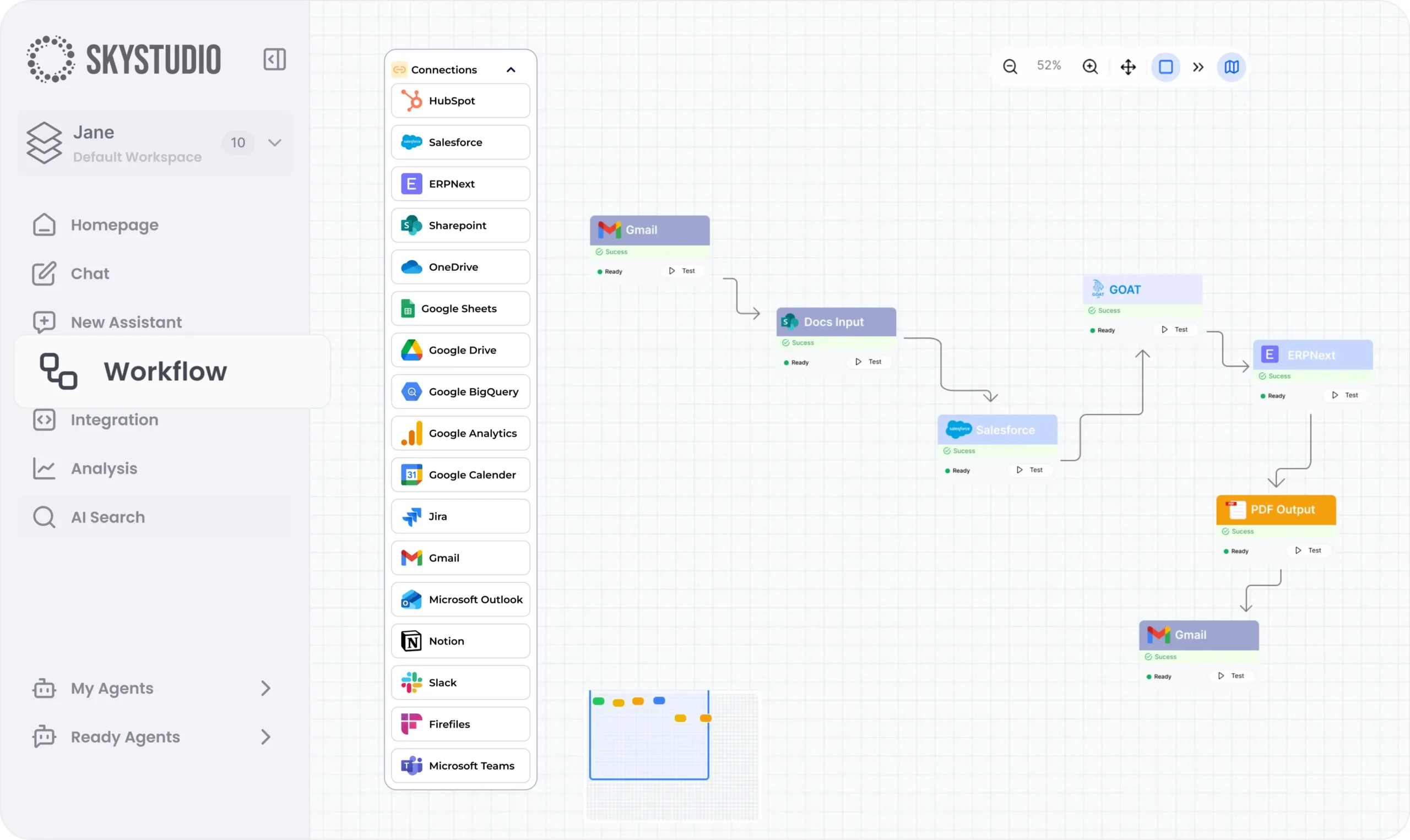Select the HubSpot connection icon
This screenshot has height=840, width=1410.
pos(411,100)
